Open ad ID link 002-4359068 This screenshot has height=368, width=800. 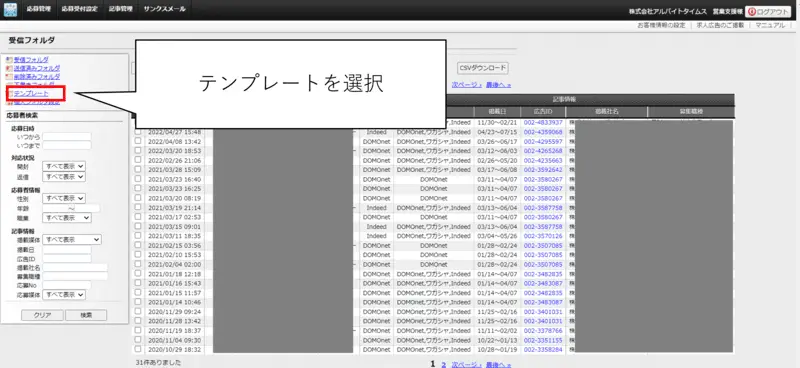(x=543, y=132)
